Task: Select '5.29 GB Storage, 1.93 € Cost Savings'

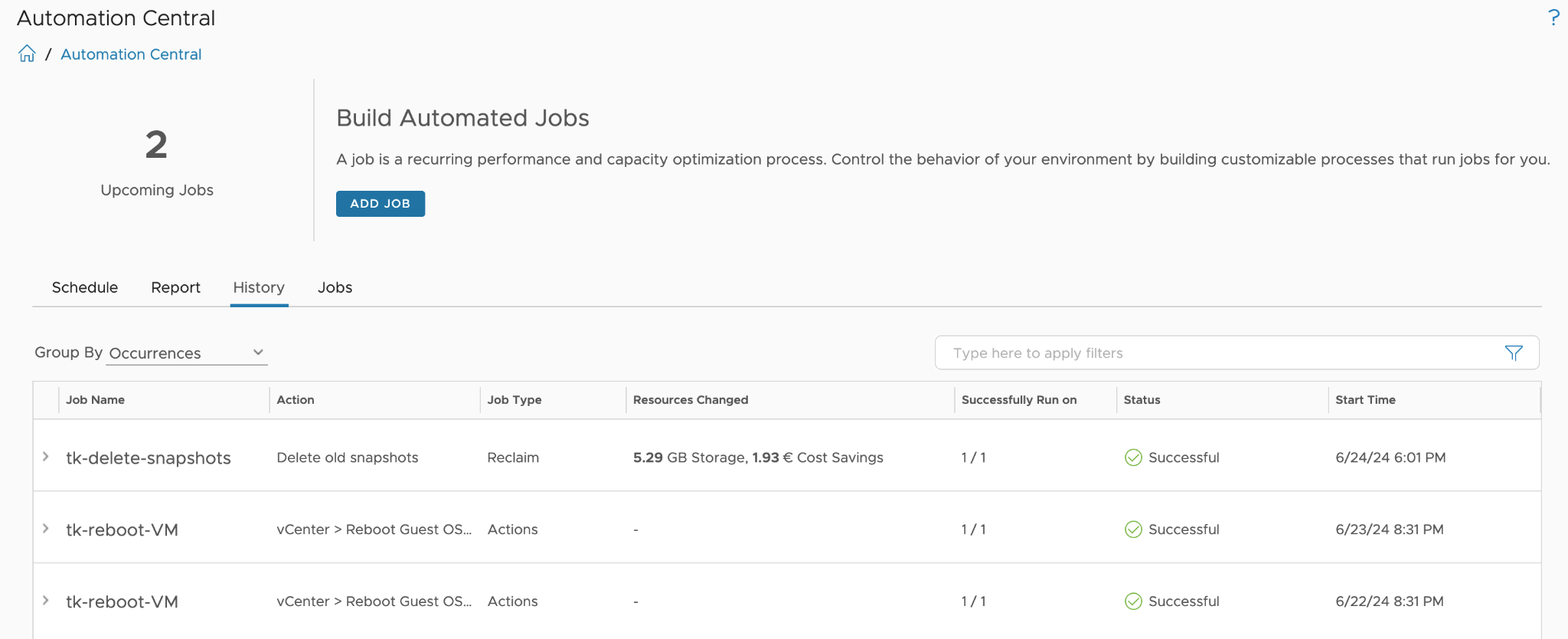Action: (x=758, y=457)
